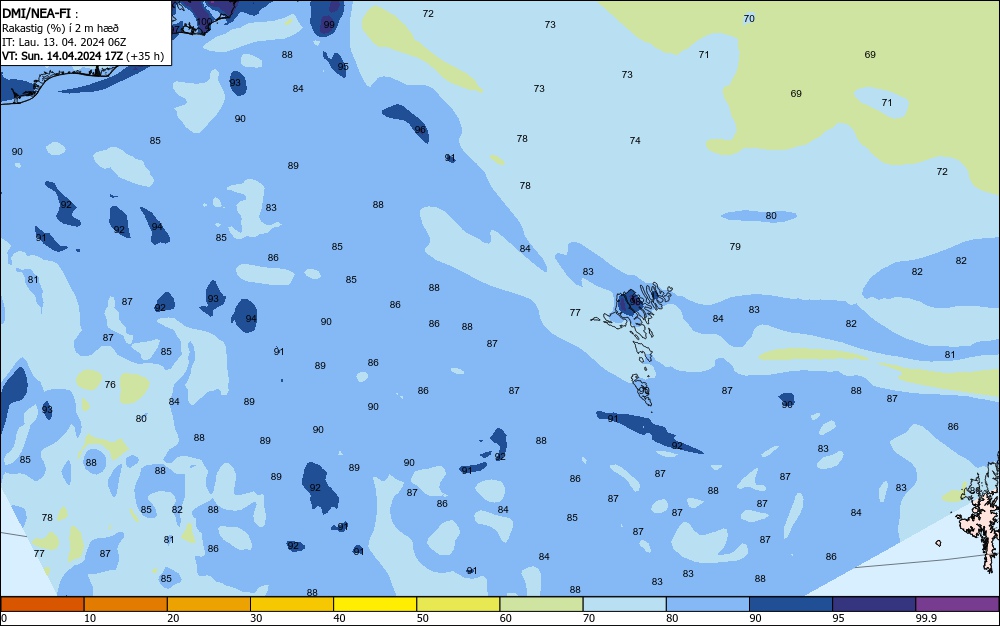Select the purple above-99.9 legend swatch
Screen dimensions: 1000x626
(x=957, y=604)
